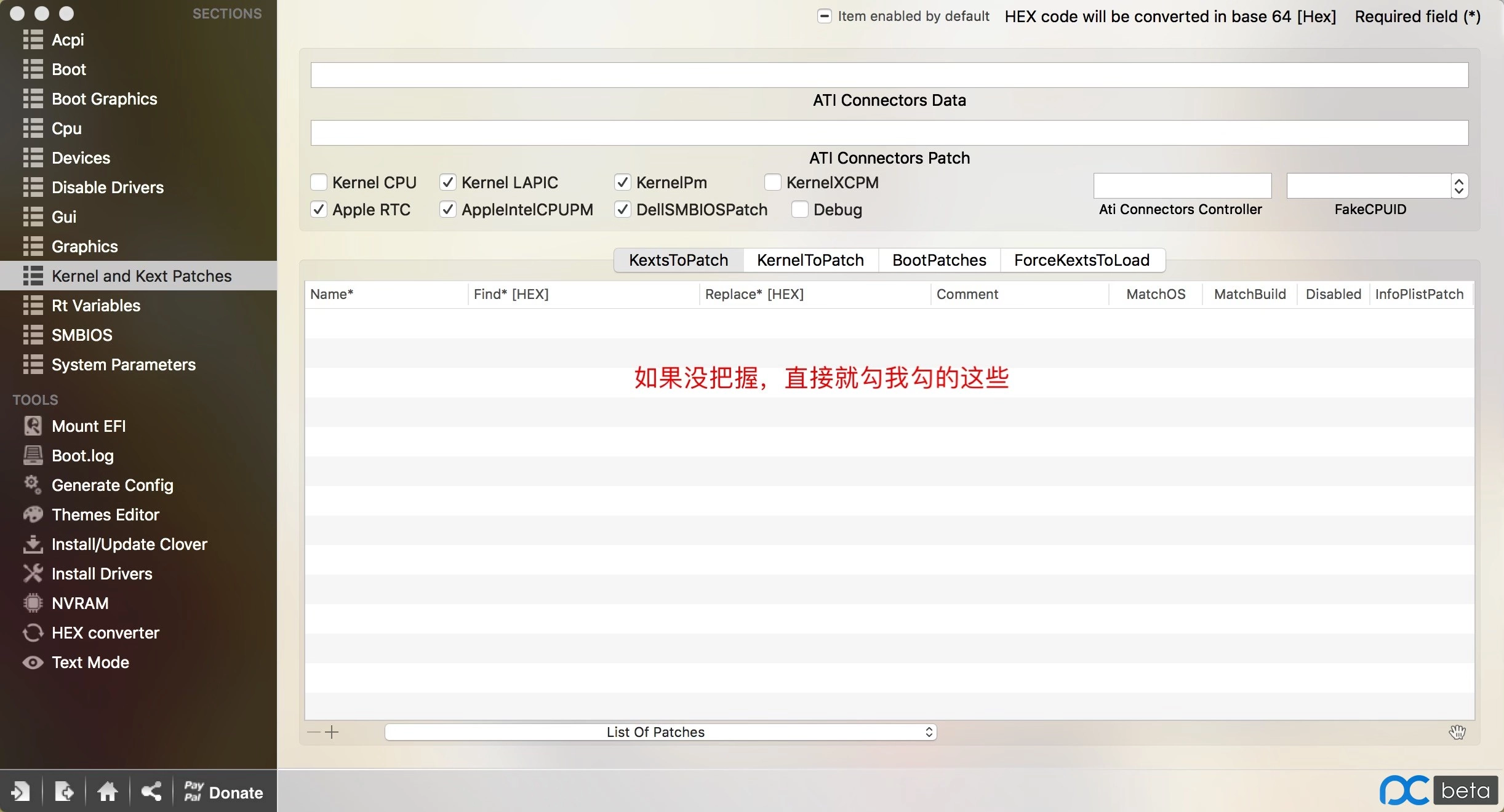Click the System Parameters list icon

[33, 365]
